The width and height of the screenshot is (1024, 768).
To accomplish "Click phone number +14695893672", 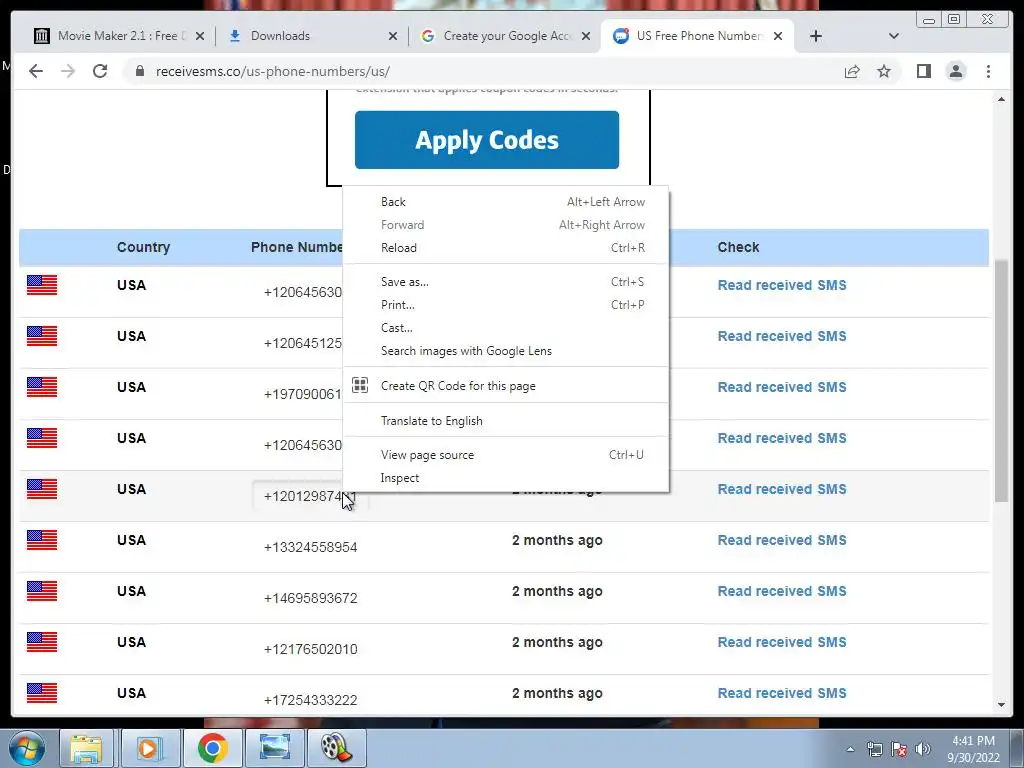I will pyautogui.click(x=310, y=598).
